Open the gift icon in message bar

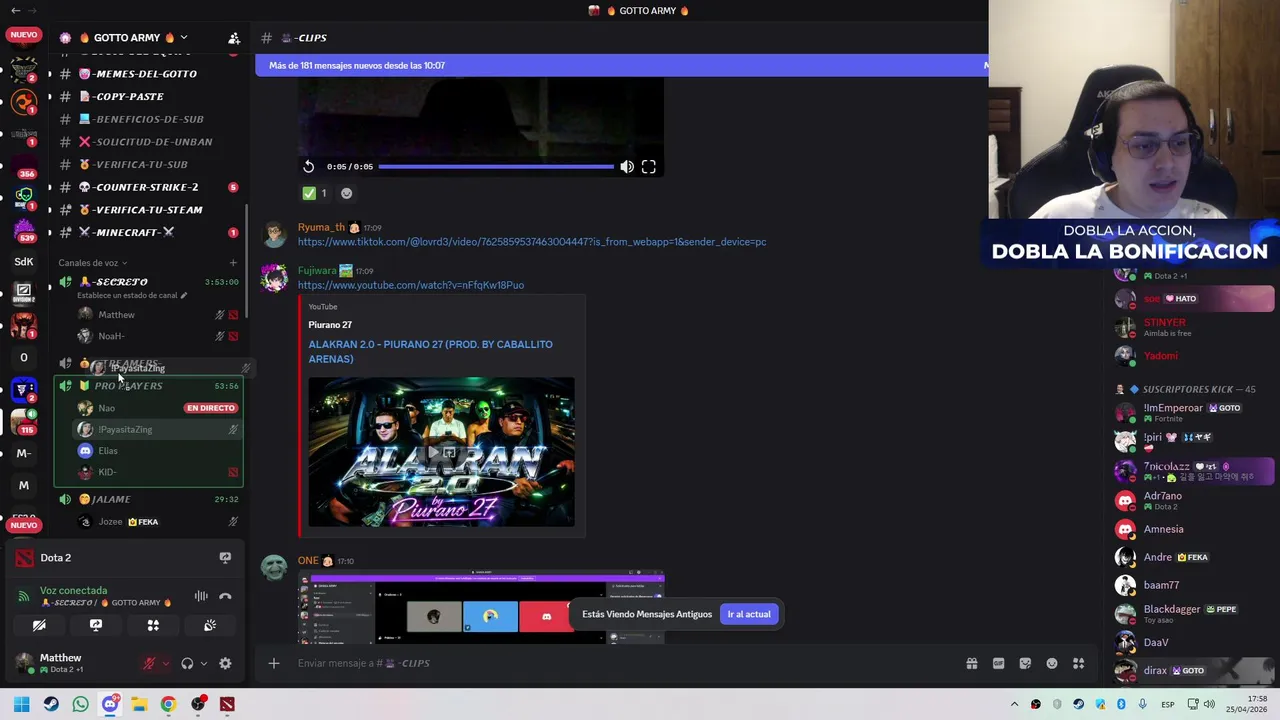(971, 663)
